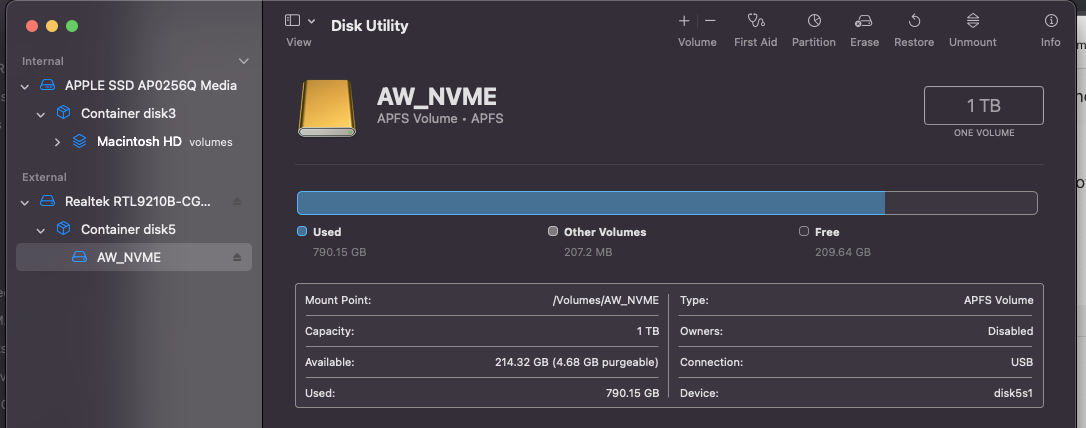Collapse the APPLE SSD AP0256Q Media tree
Viewport: 1086px width, 428px height.
point(25,86)
